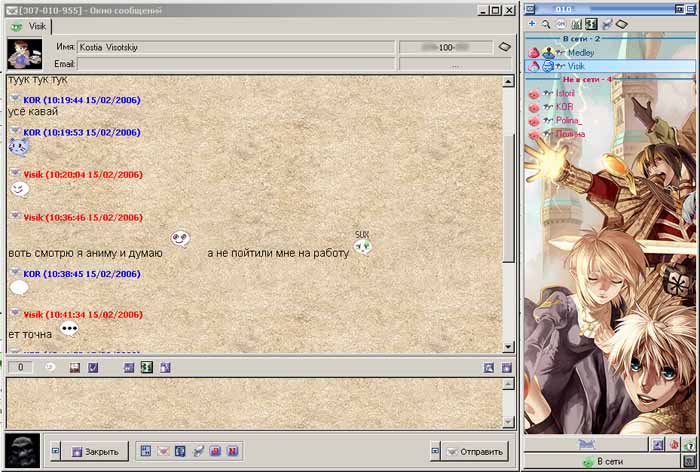The width and height of the screenshot is (700, 472).
Task: Click user avatar next to name field
Action: point(23,54)
